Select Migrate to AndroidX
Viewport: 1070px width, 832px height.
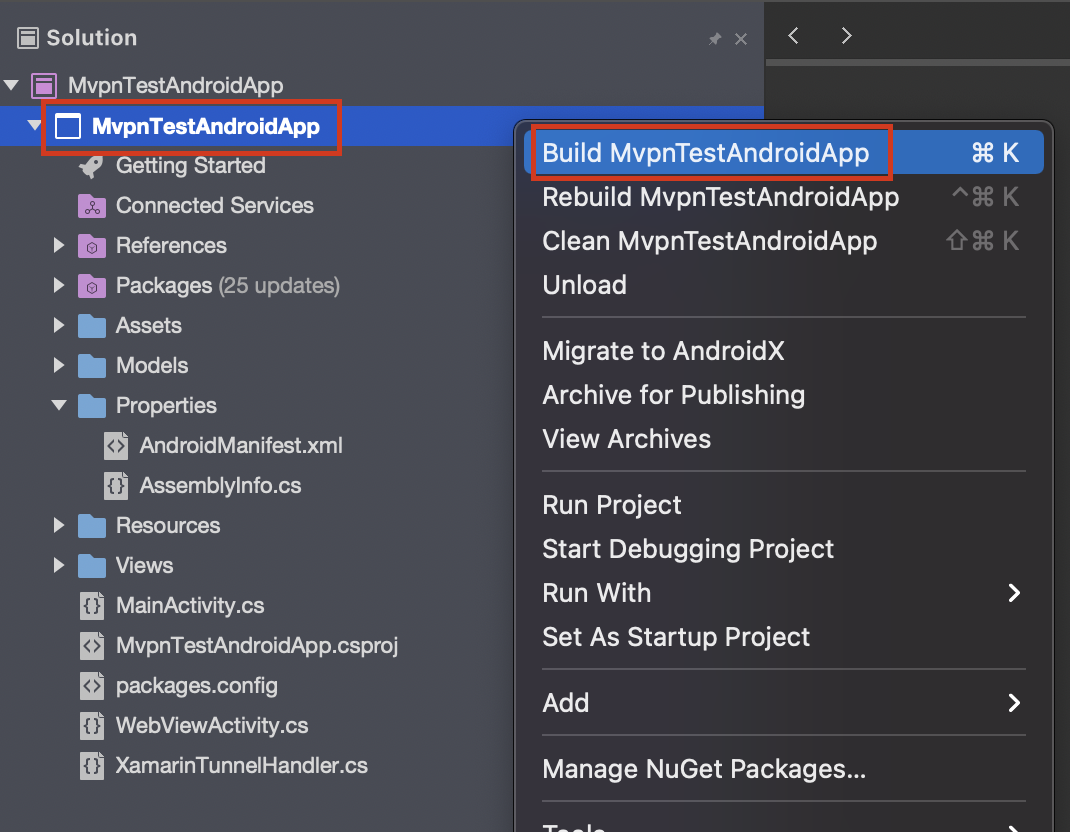[783, 351]
